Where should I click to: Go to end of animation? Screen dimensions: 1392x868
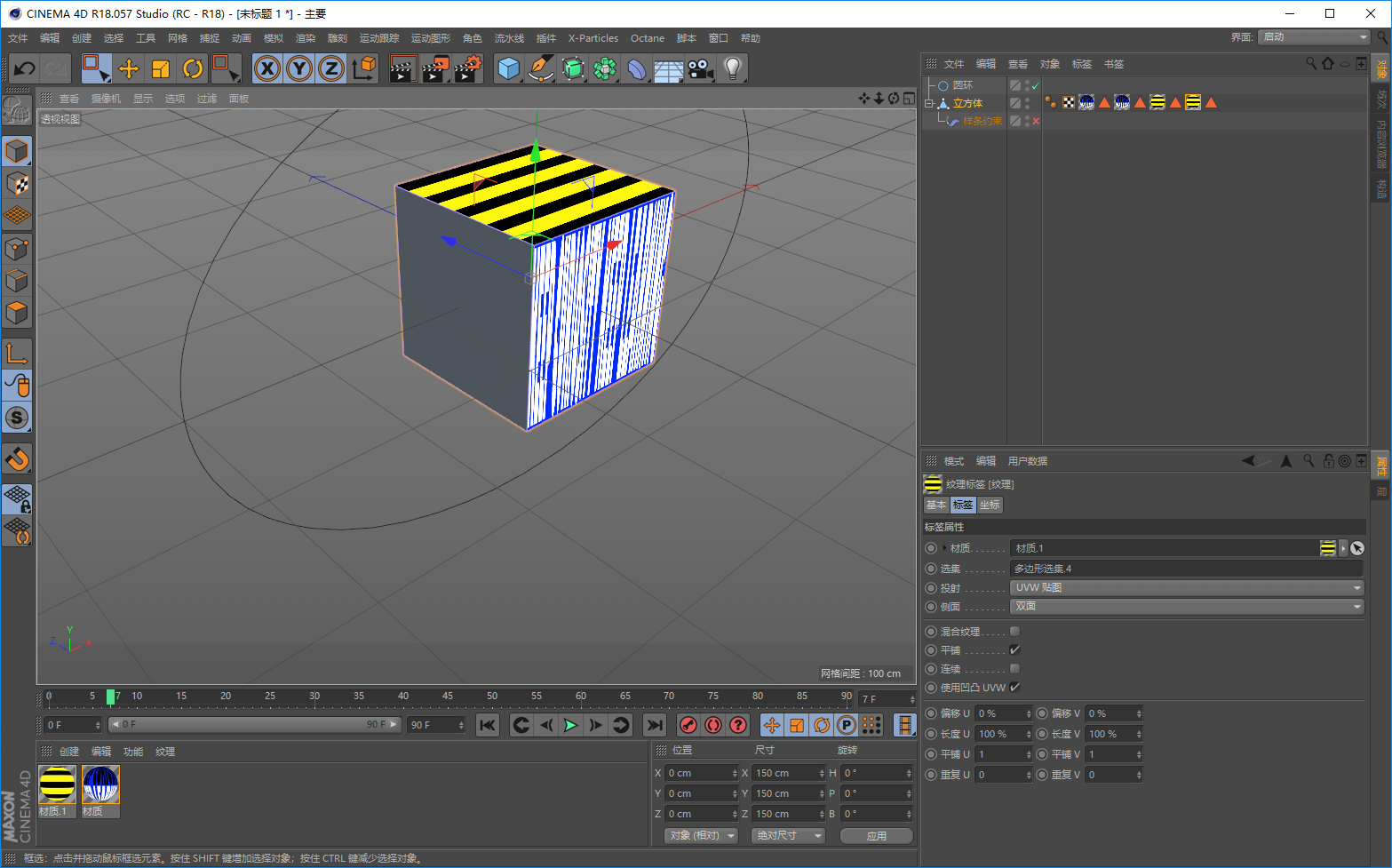pyautogui.click(x=655, y=725)
